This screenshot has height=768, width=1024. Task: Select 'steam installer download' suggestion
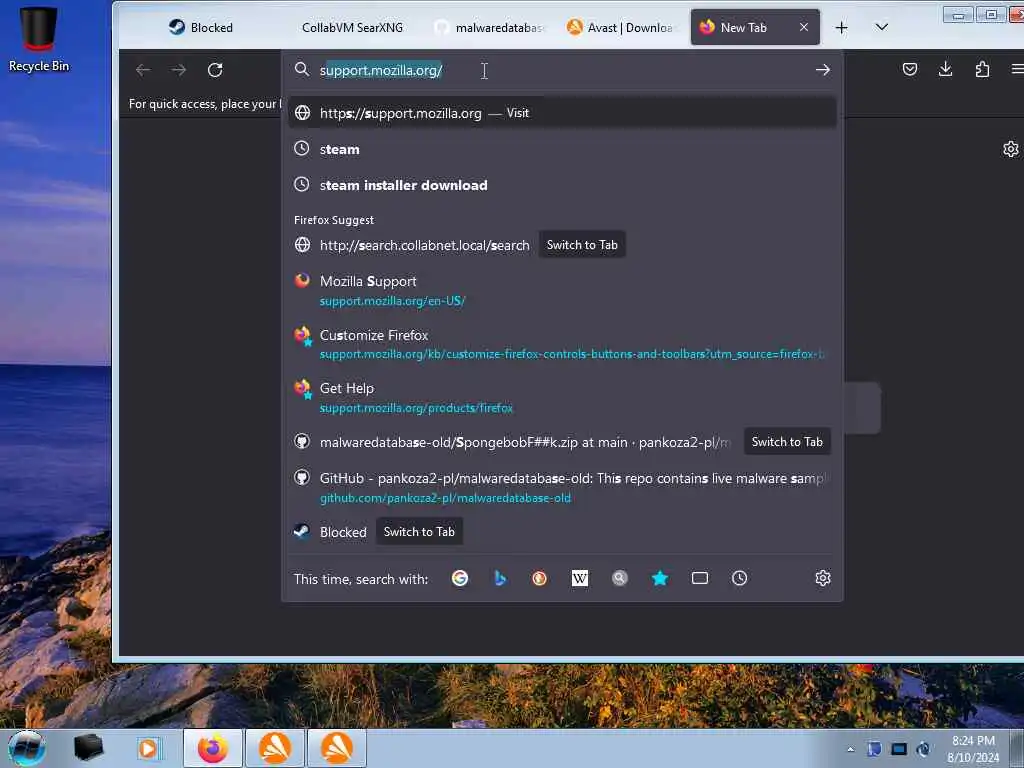562,185
